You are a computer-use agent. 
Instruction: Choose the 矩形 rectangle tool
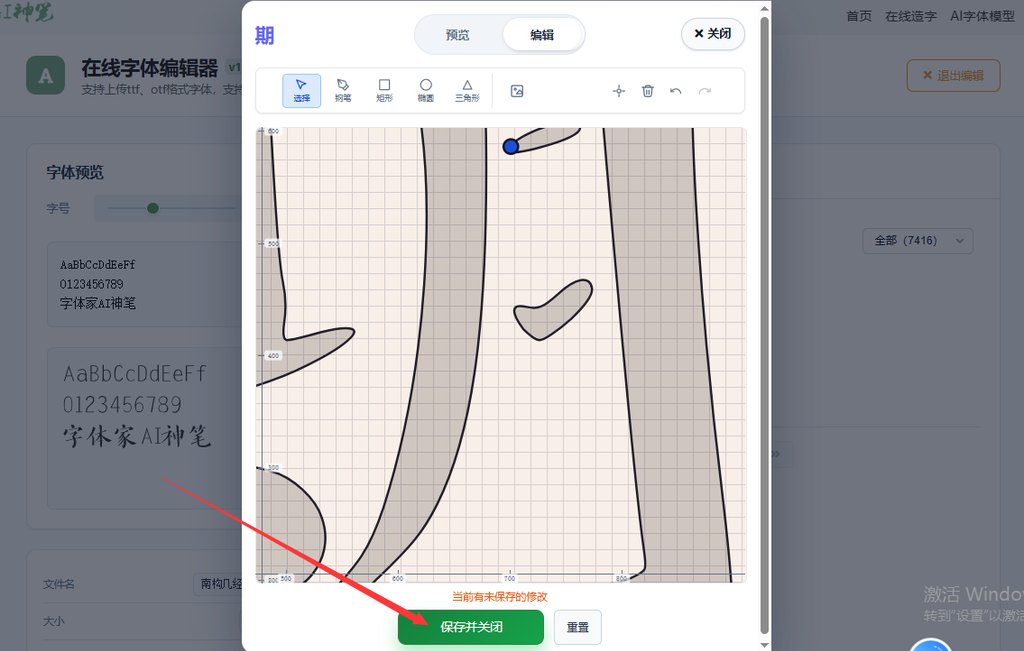click(384, 91)
